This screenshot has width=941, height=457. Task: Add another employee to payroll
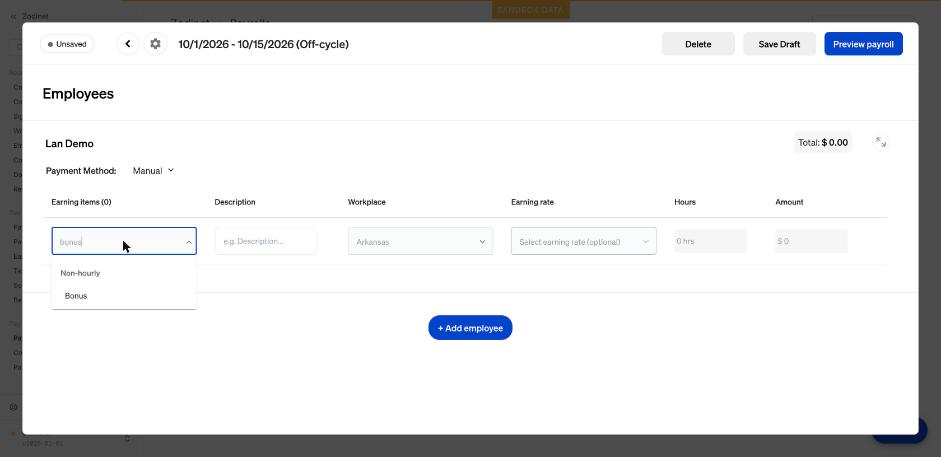point(470,328)
